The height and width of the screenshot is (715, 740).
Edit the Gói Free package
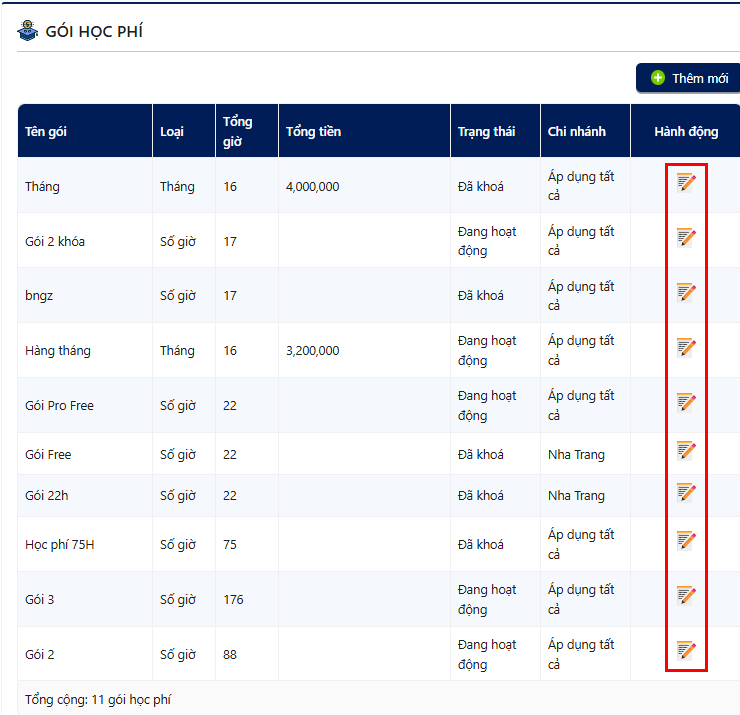686,451
